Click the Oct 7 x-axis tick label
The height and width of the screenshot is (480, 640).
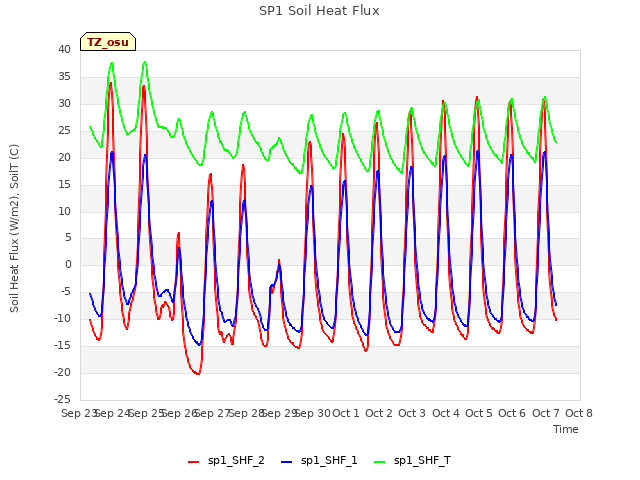point(546,413)
